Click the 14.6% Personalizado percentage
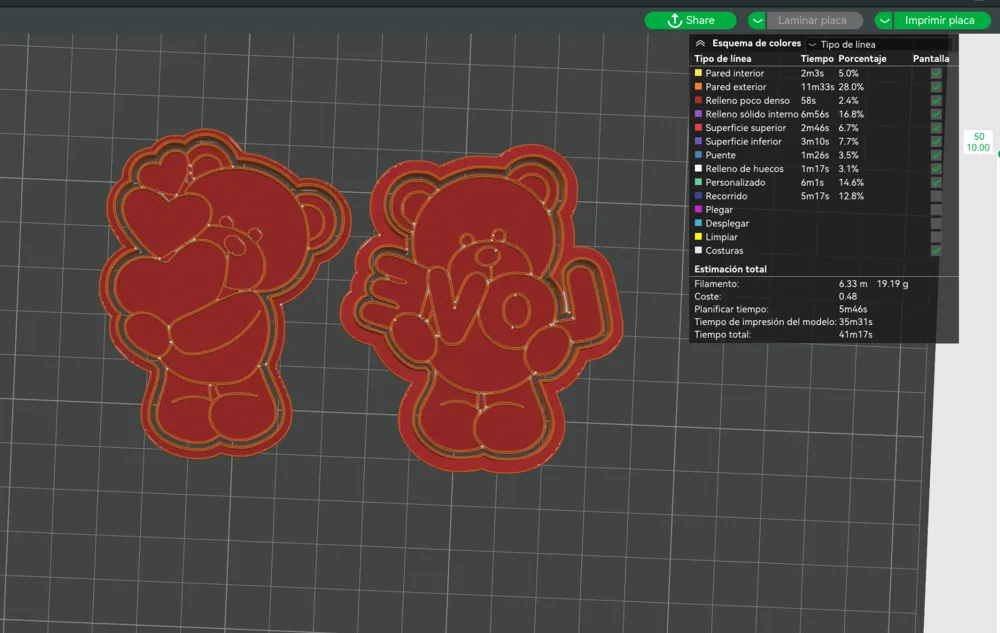The height and width of the screenshot is (633, 1000). [x=851, y=182]
